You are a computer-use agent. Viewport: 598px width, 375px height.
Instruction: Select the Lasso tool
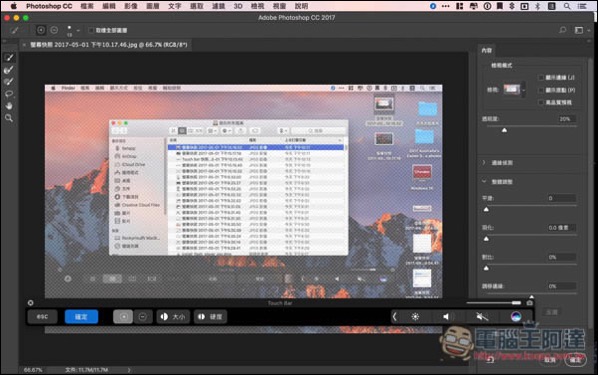pyautogui.click(x=9, y=94)
